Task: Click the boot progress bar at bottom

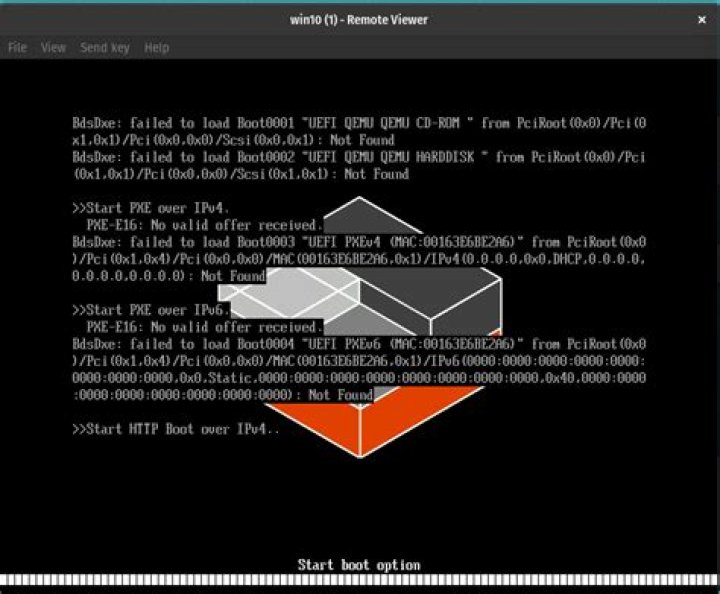Action: 360,580
